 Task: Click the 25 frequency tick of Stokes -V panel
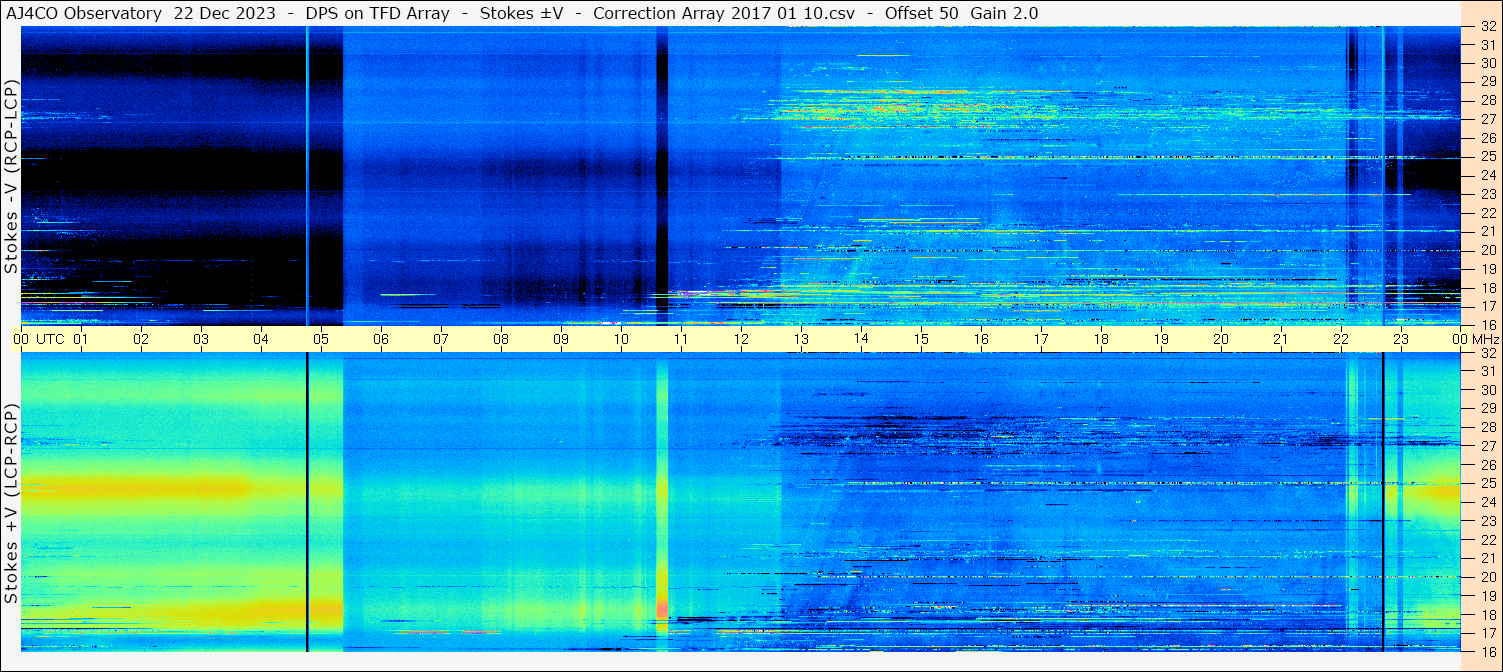coord(1487,156)
